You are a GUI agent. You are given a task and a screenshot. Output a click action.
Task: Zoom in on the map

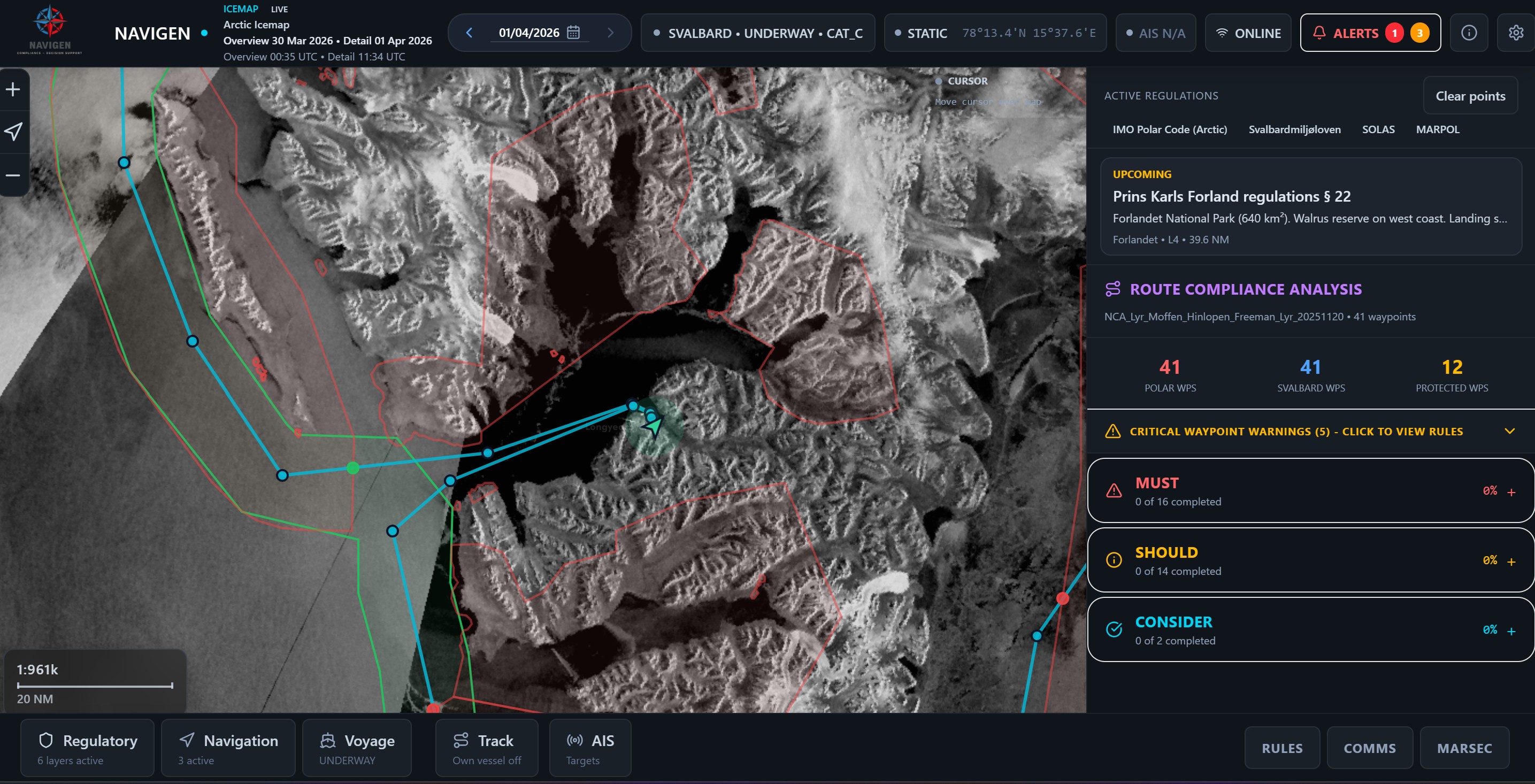(13, 88)
